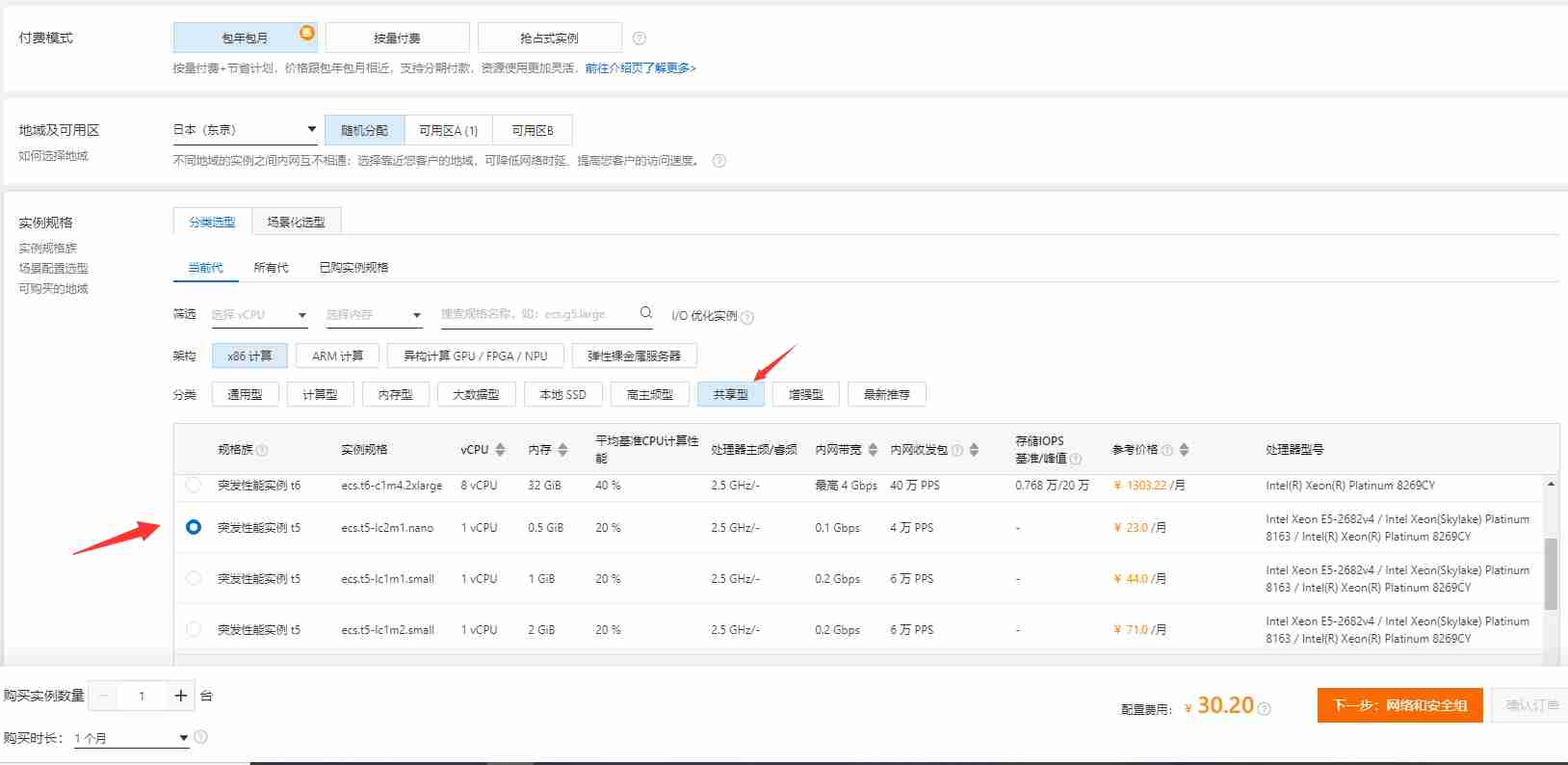
Task: Select the ecs.t5-lc1m2.small instance radio button
Action: click(x=194, y=629)
